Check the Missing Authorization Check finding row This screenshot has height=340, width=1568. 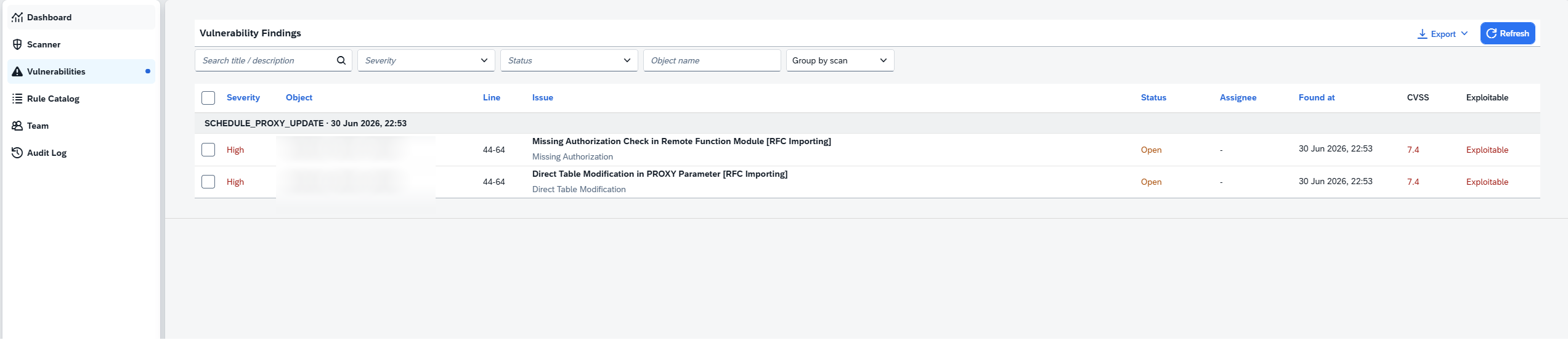point(208,150)
